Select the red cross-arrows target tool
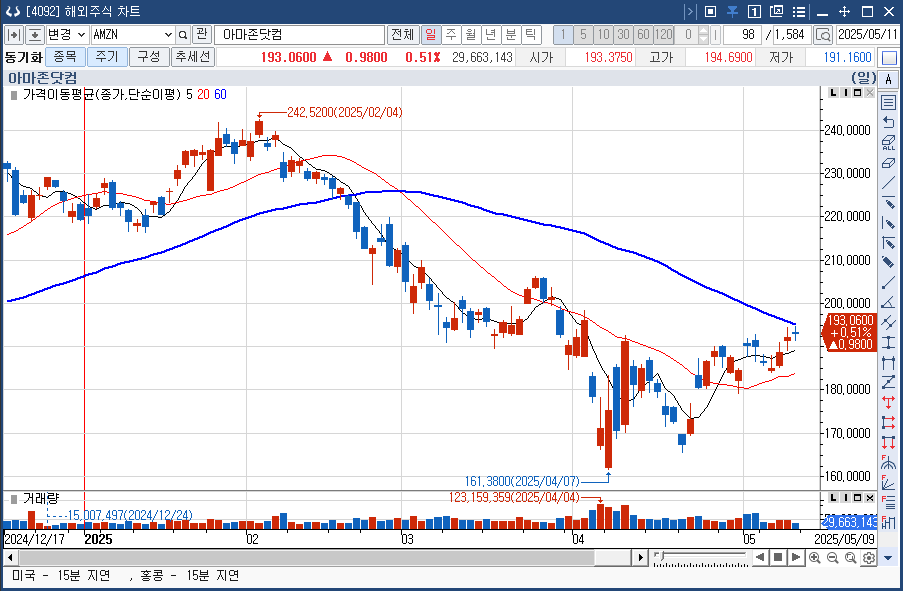 point(888,401)
